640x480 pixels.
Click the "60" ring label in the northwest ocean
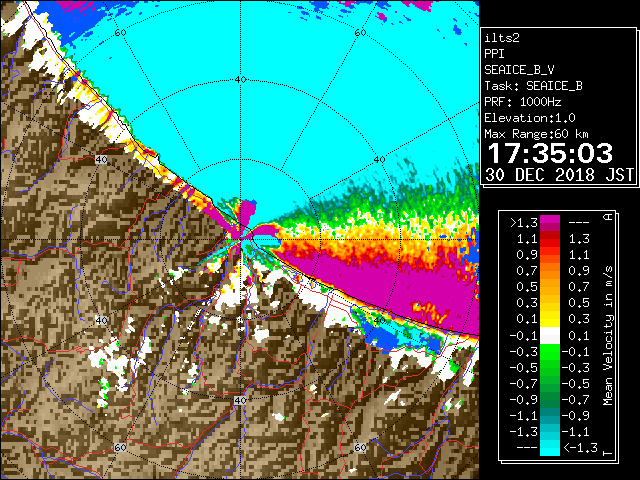(120, 32)
